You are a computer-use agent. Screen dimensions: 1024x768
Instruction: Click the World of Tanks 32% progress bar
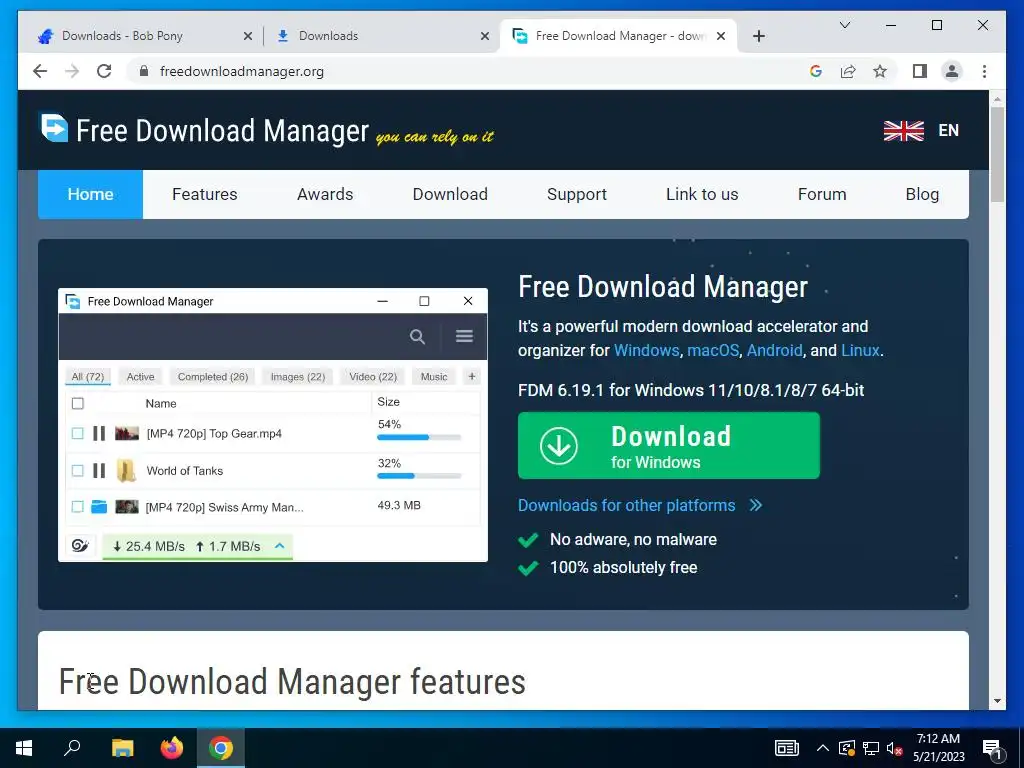click(x=419, y=476)
